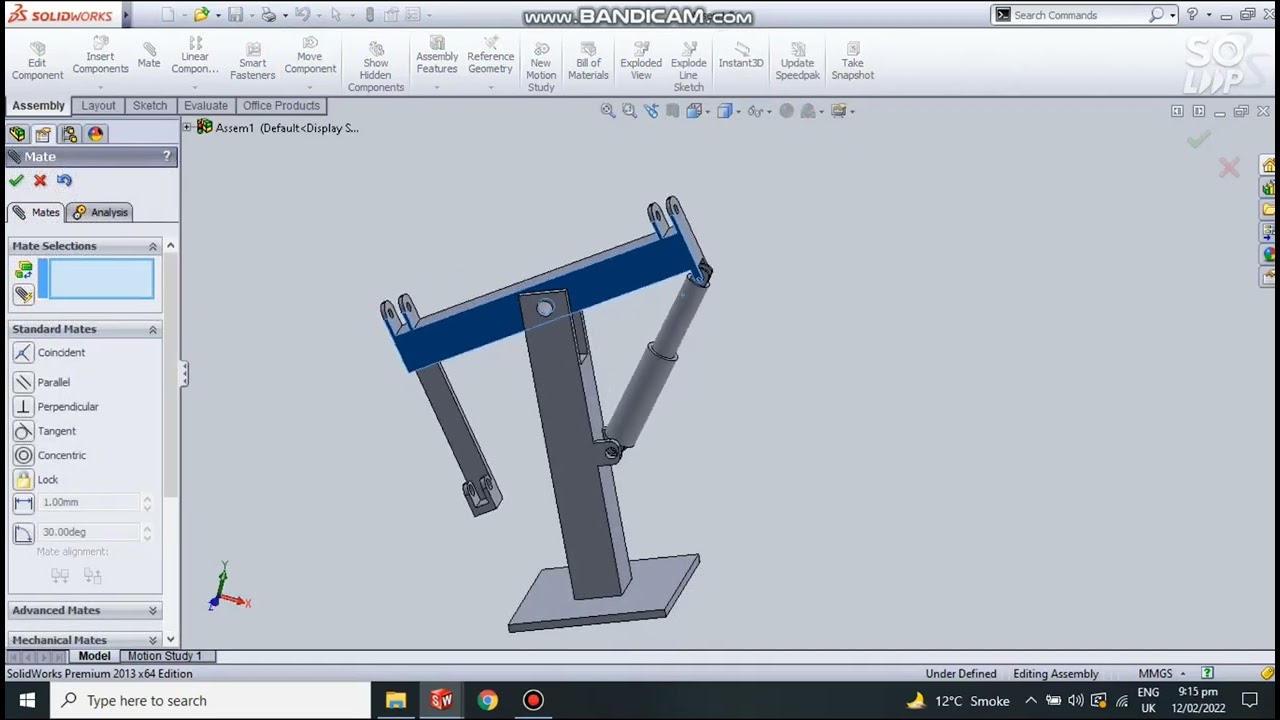The height and width of the screenshot is (720, 1280).
Task: Accept mate with green checkmark
Action: (16, 180)
